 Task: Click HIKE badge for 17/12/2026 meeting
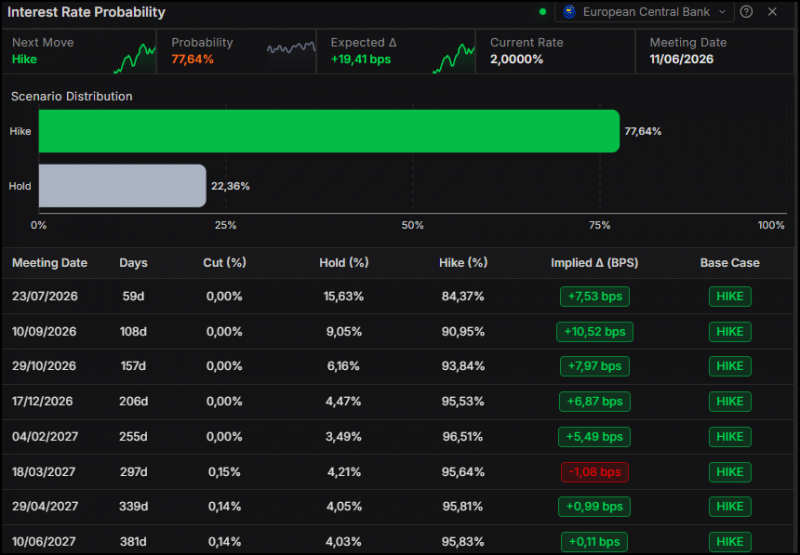[730, 401]
